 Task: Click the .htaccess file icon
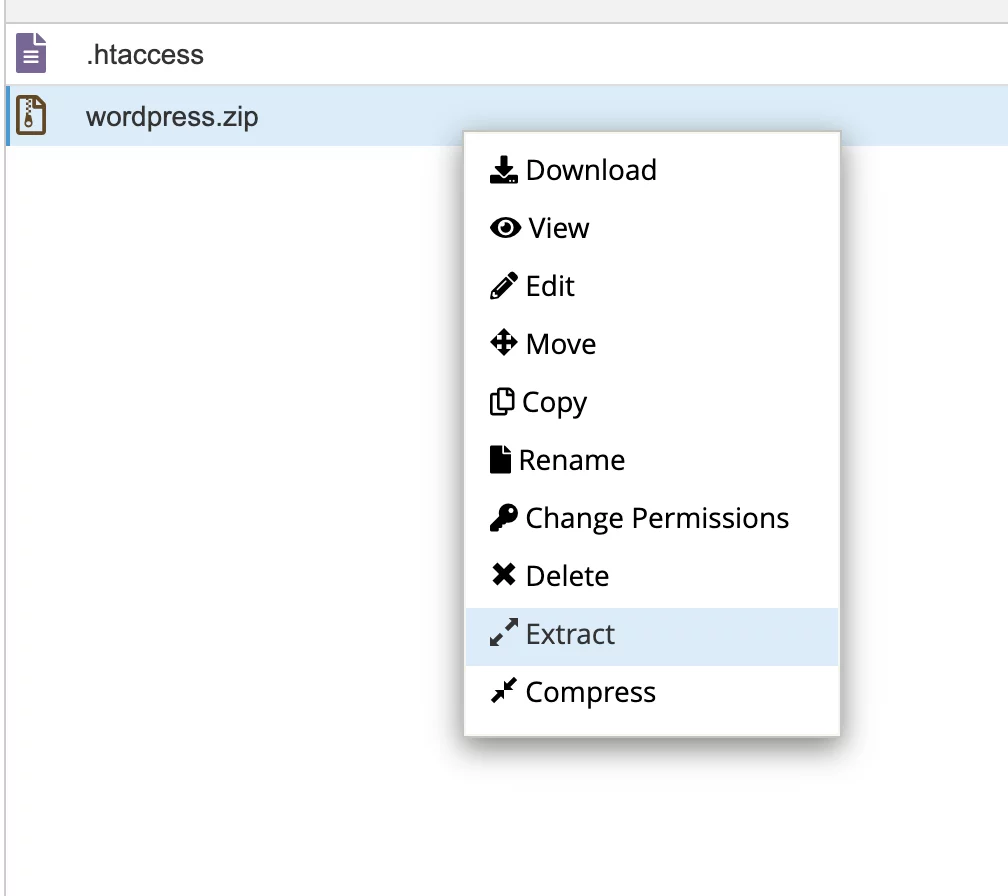point(31,53)
